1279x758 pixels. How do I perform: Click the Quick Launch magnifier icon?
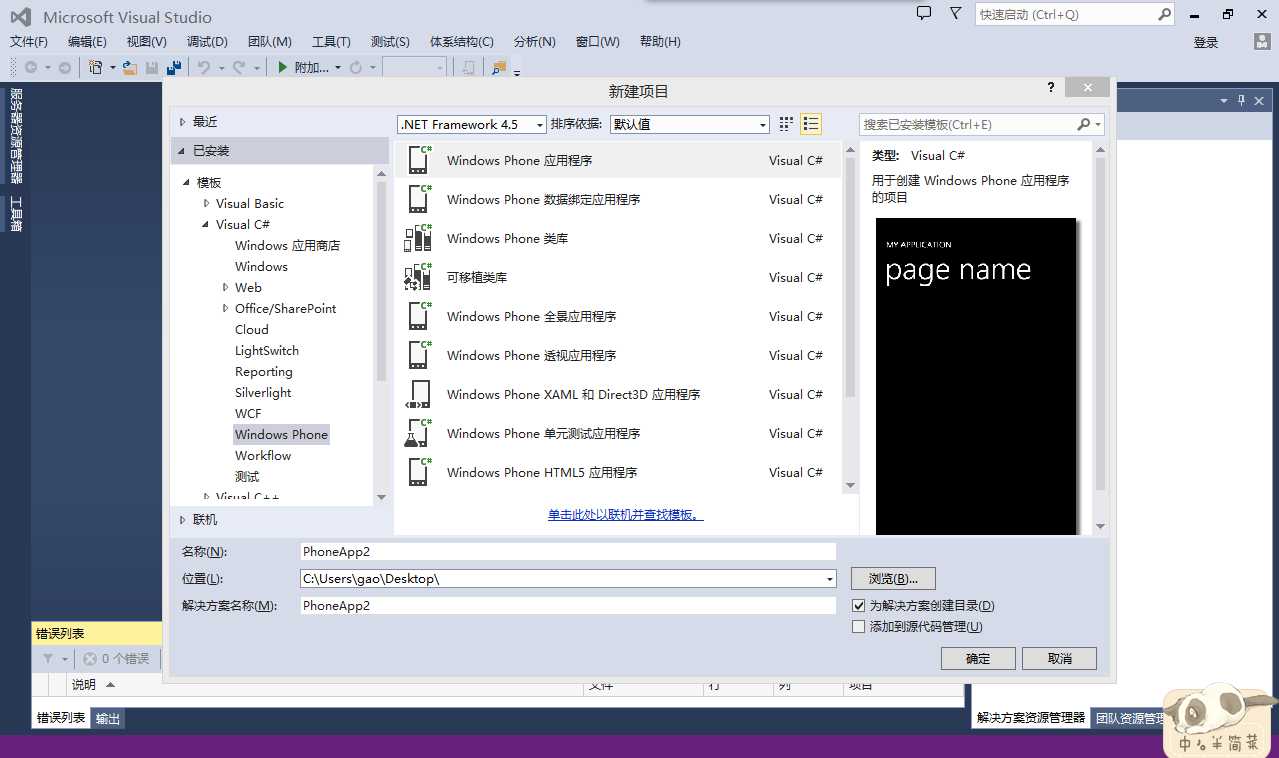point(1164,14)
